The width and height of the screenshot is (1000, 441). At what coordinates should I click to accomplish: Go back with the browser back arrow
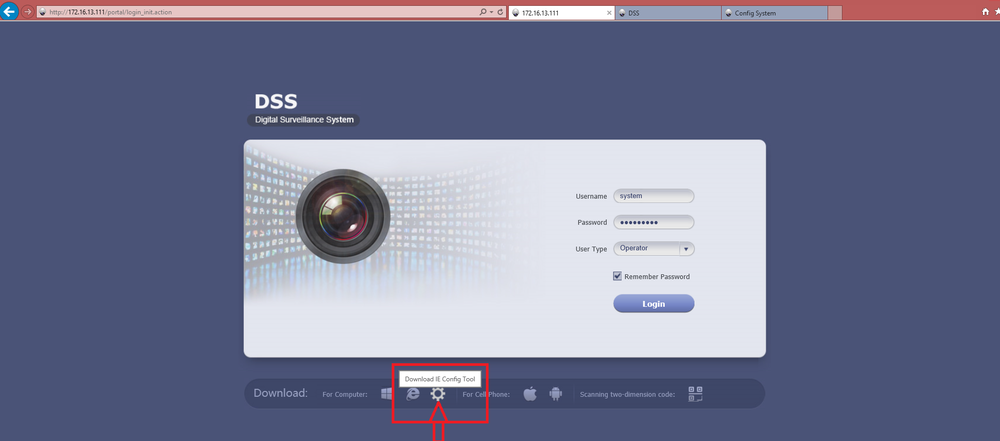tap(8, 11)
